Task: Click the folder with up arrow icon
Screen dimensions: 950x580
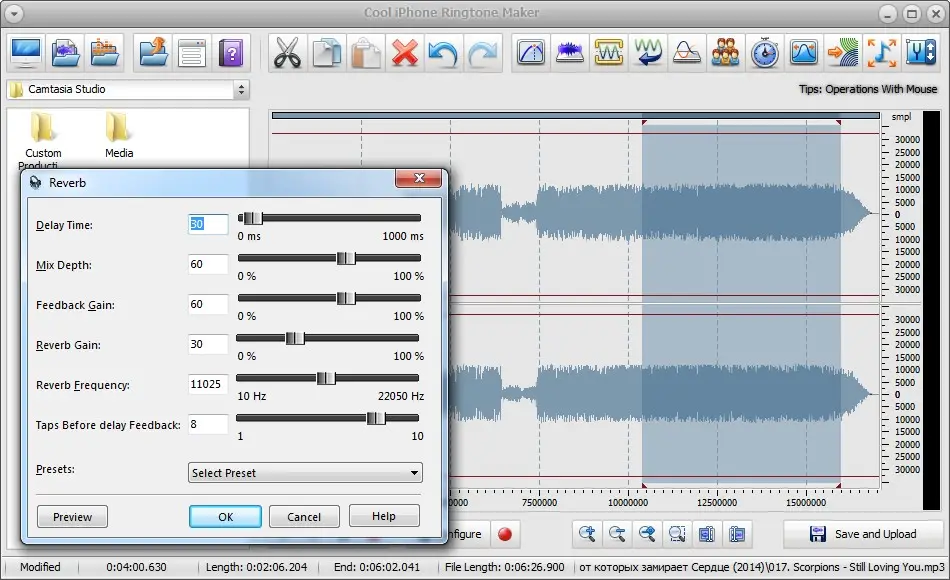Action: click(153, 53)
